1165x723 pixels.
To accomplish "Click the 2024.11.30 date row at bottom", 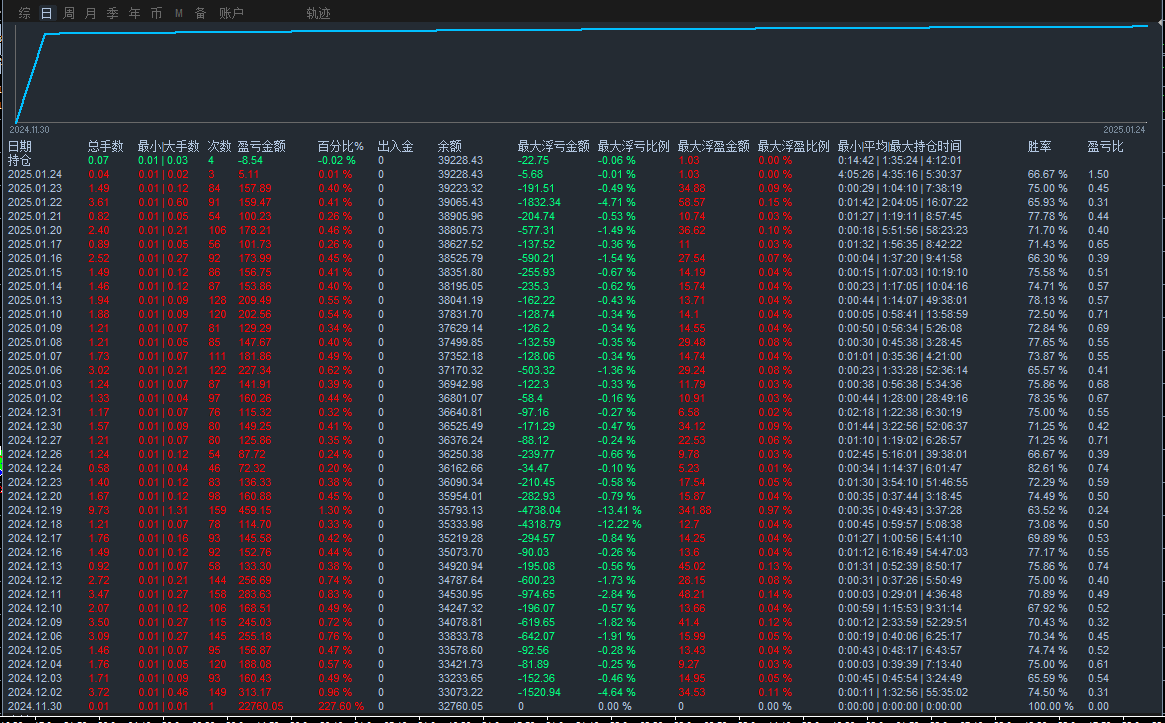I will (35, 706).
